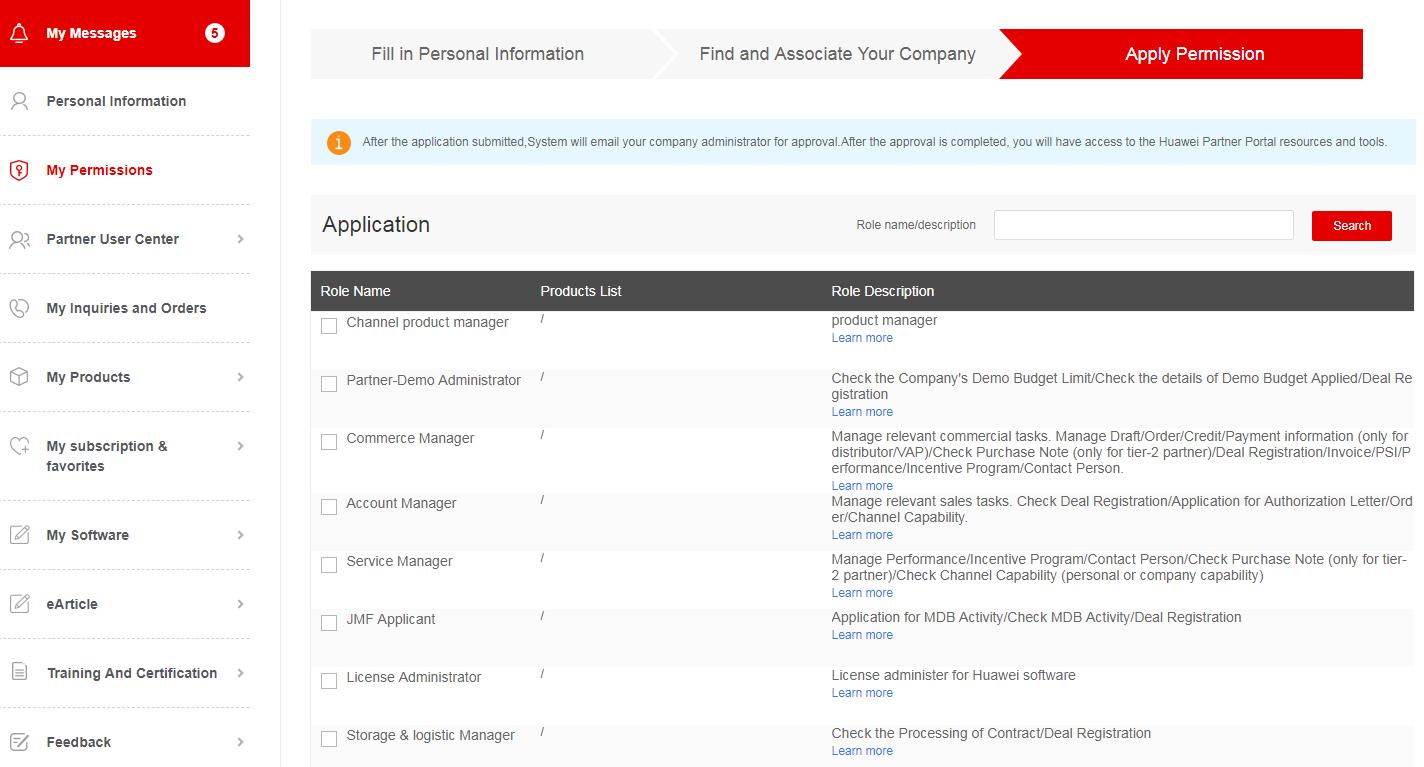Expand the My Software submenu chevron
1424x767 pixels.
coord(241,535)
